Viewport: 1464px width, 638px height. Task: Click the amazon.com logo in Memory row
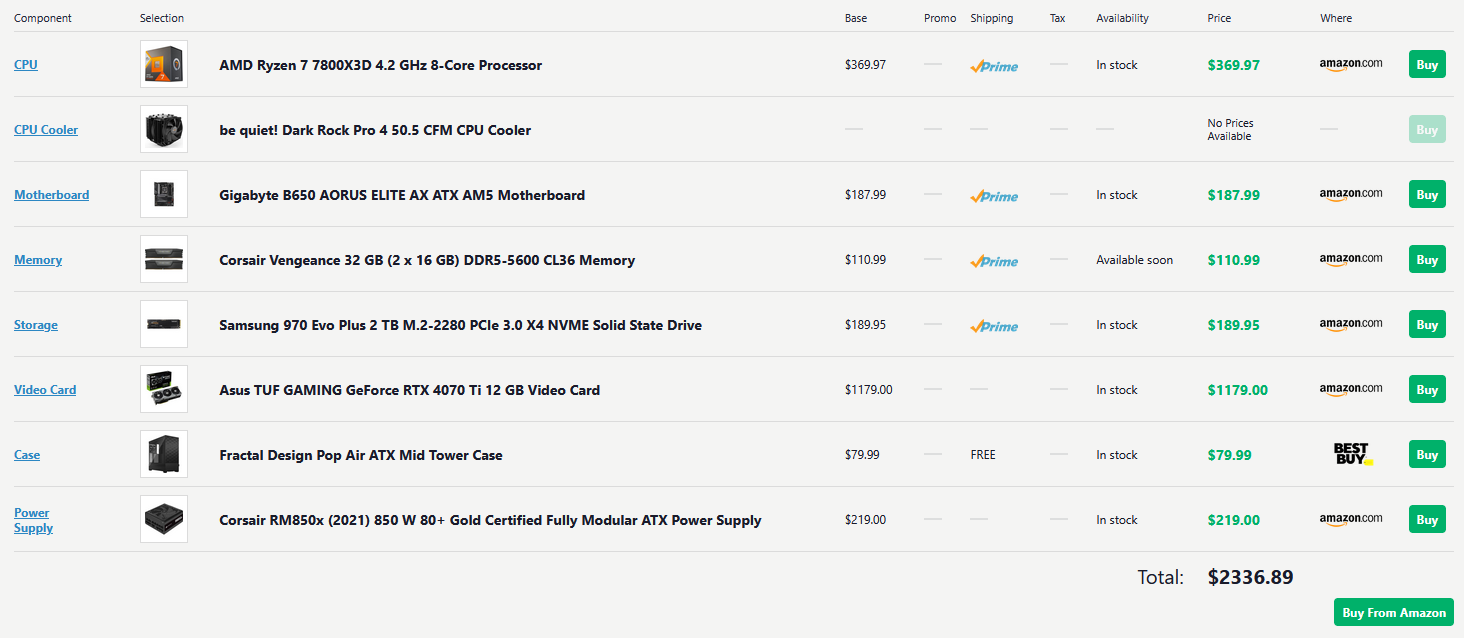click(x=1351, y=260)
